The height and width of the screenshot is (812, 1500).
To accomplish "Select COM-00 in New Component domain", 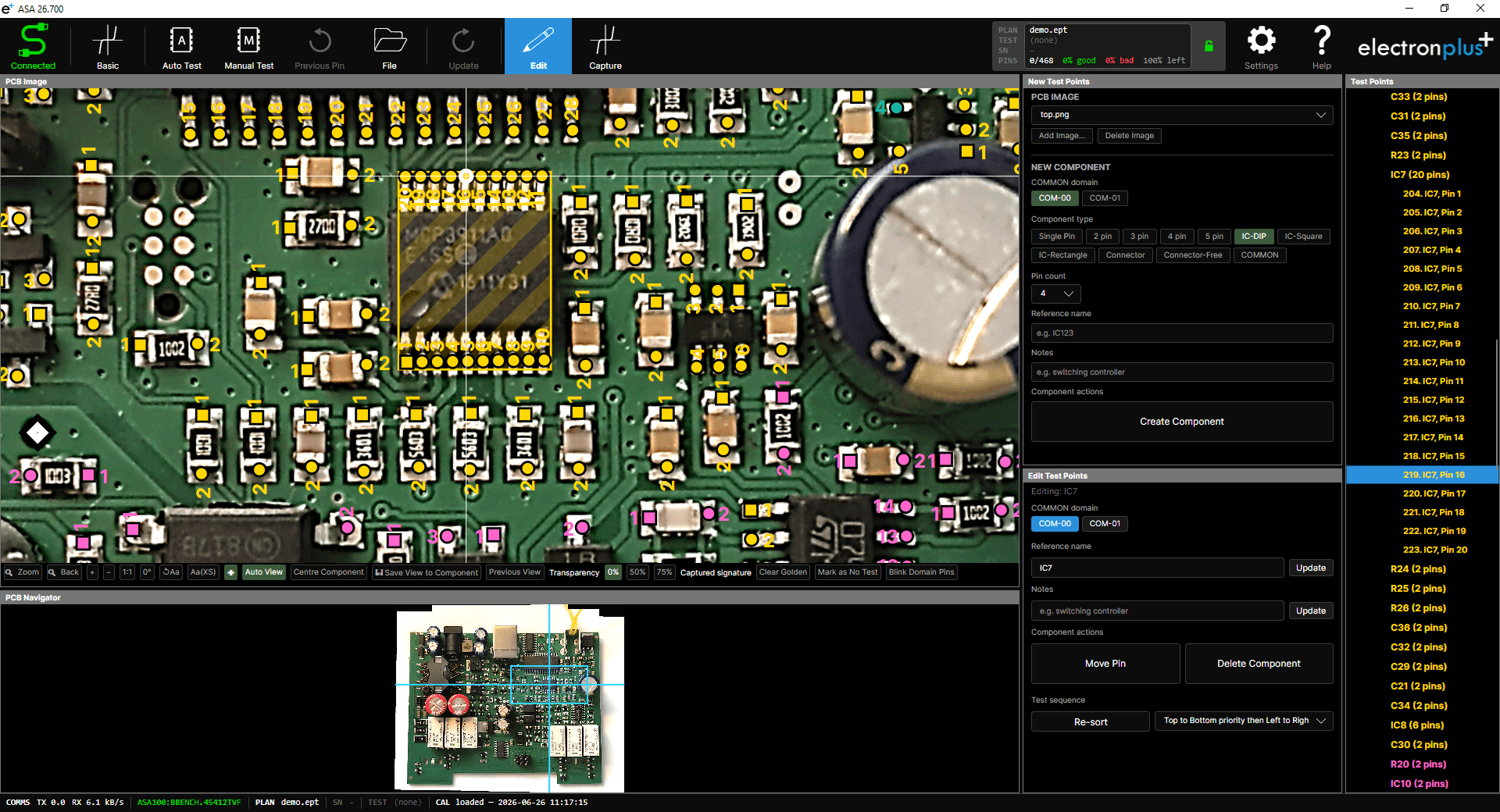I will pos(1055,198).
